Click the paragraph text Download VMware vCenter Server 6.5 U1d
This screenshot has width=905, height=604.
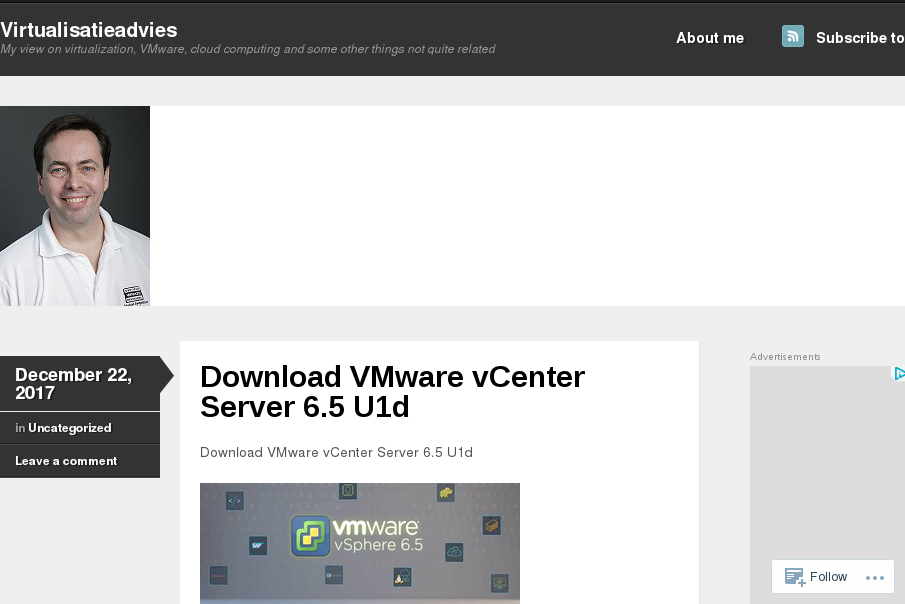click(x=336, y=452)
